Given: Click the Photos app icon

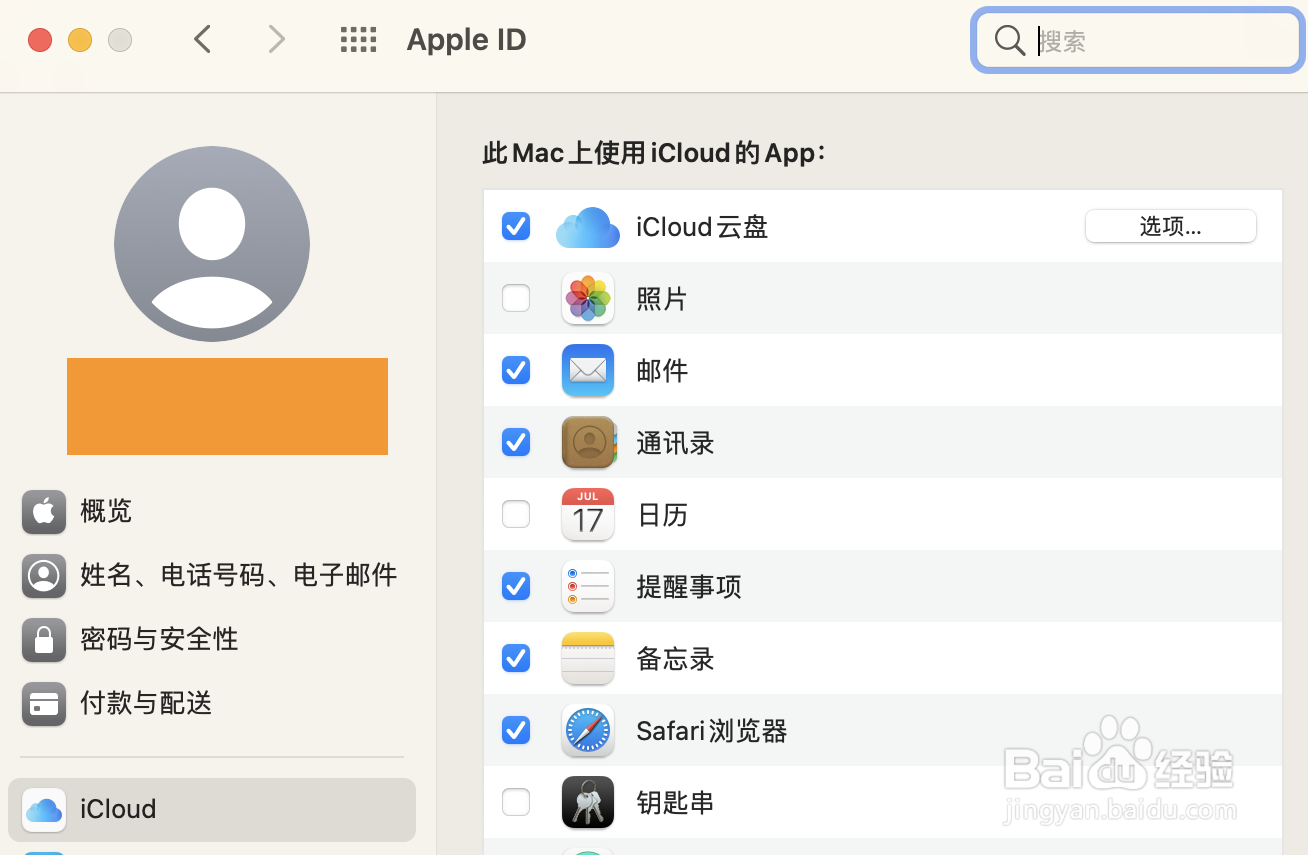Looking at the screenshot, I should [588, 298].
